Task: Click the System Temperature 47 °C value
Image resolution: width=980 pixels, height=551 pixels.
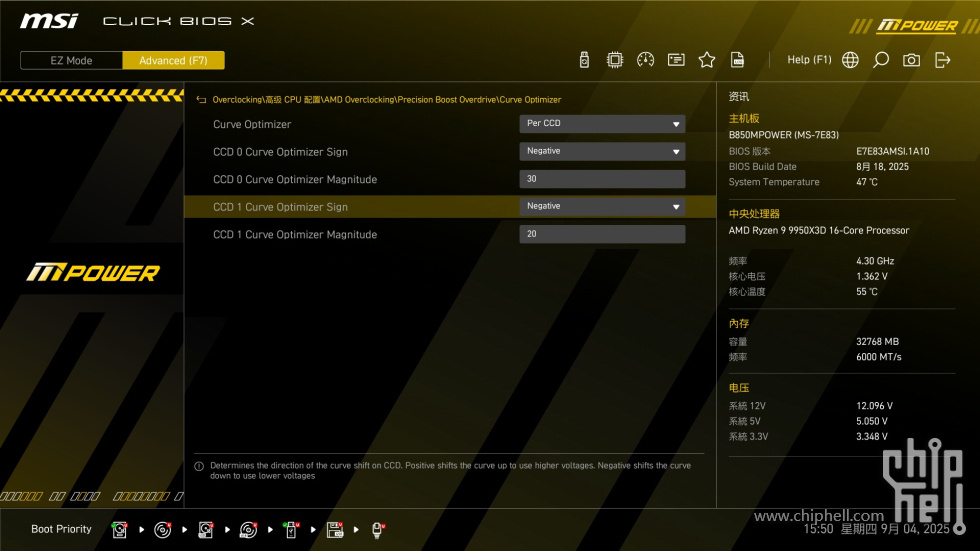Action: pos(867,182)
